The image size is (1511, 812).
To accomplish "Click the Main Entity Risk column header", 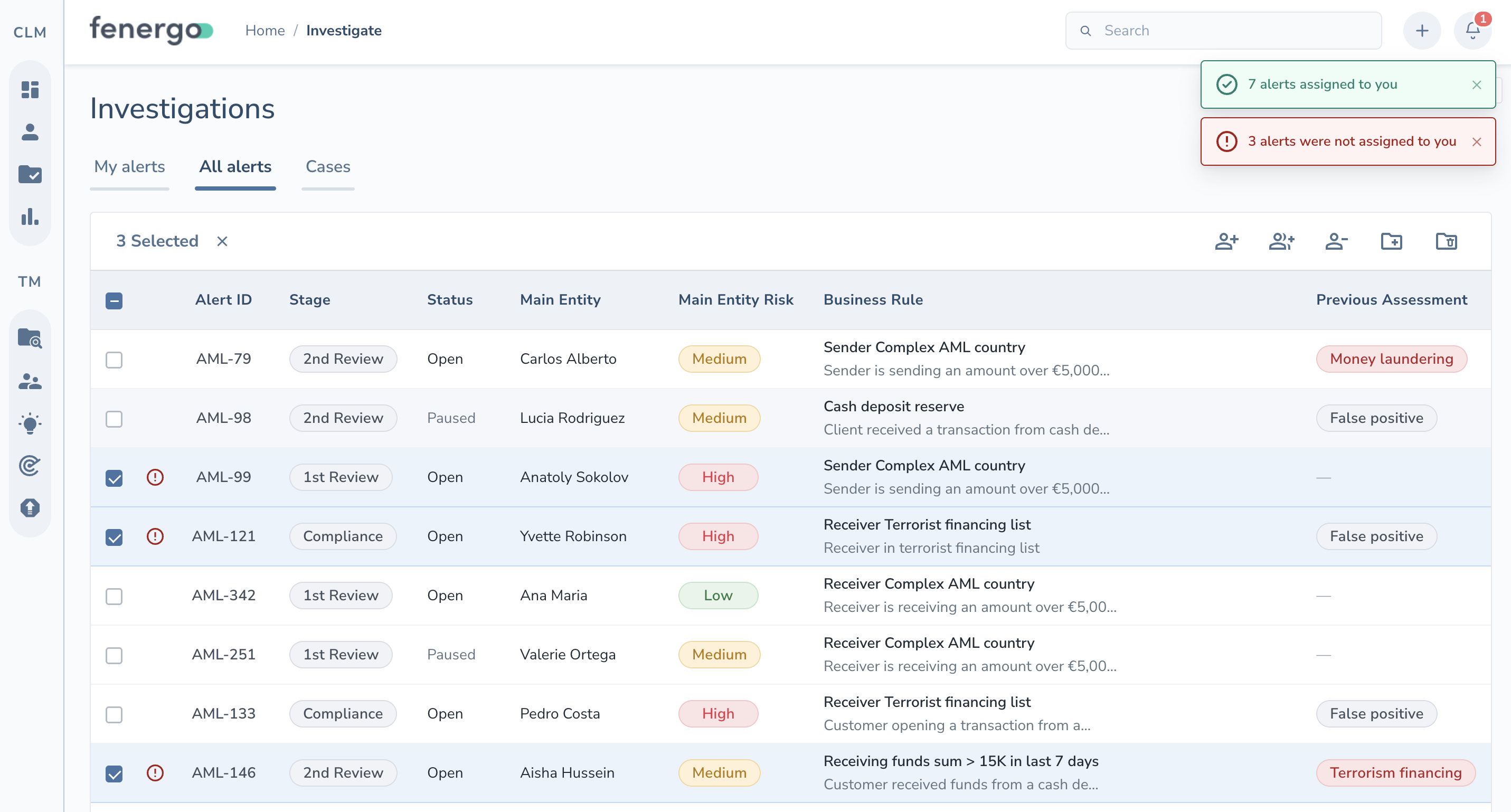I will pyautogui.click(x=735, y=300).
